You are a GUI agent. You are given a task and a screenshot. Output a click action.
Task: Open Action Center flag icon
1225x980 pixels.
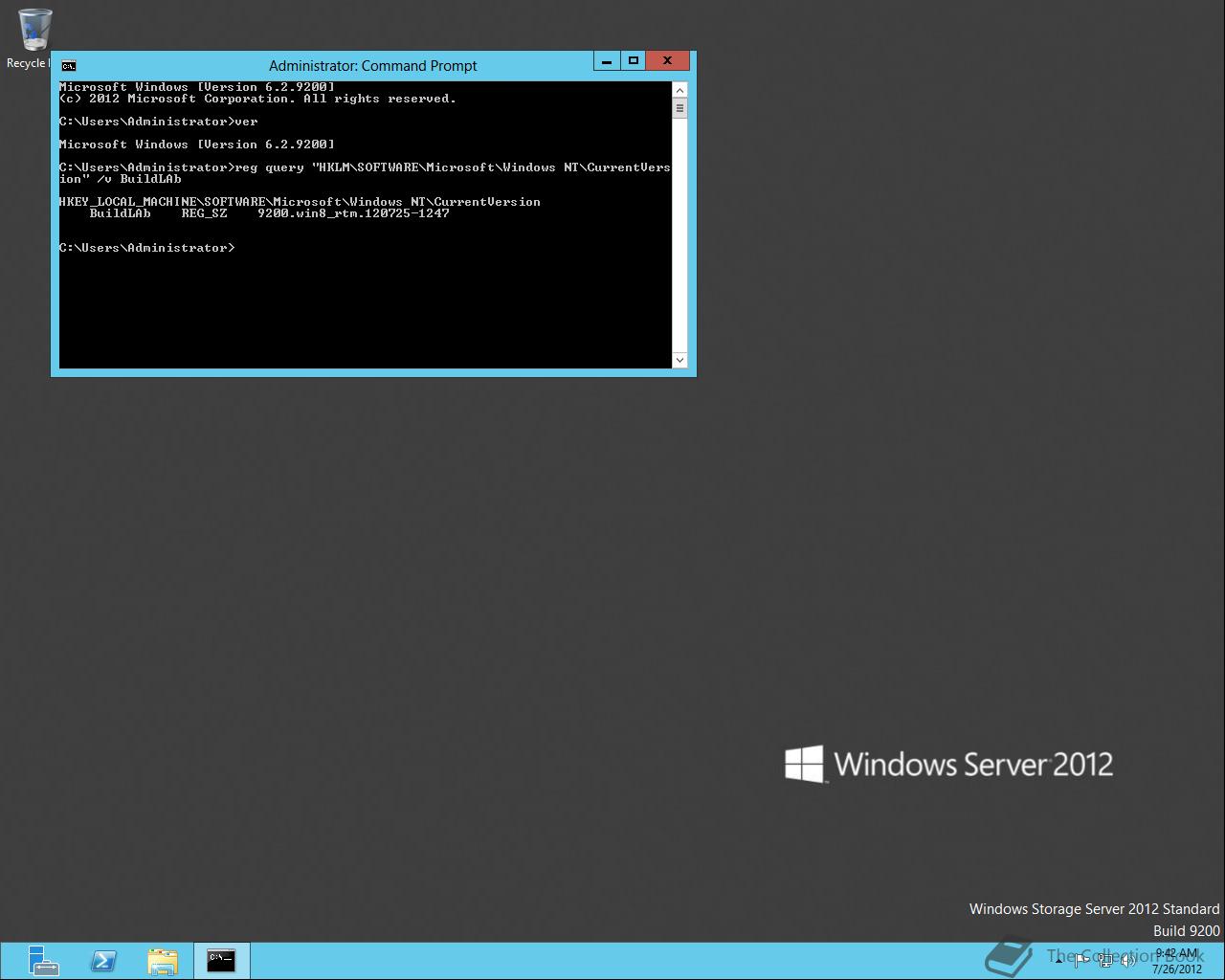click(1081, 961)
